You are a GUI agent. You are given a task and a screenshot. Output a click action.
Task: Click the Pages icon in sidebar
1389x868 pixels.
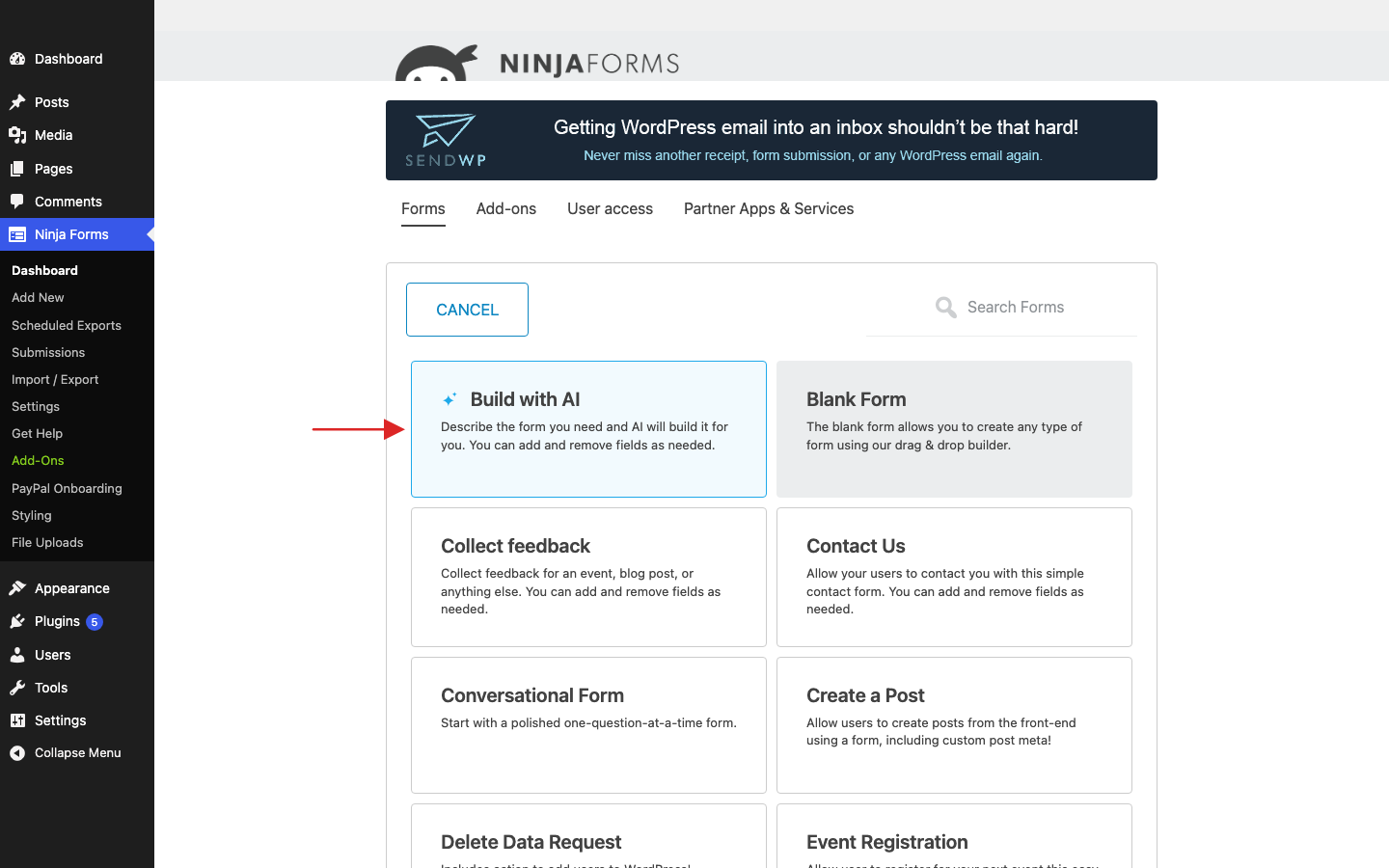(x=17, y=169)
